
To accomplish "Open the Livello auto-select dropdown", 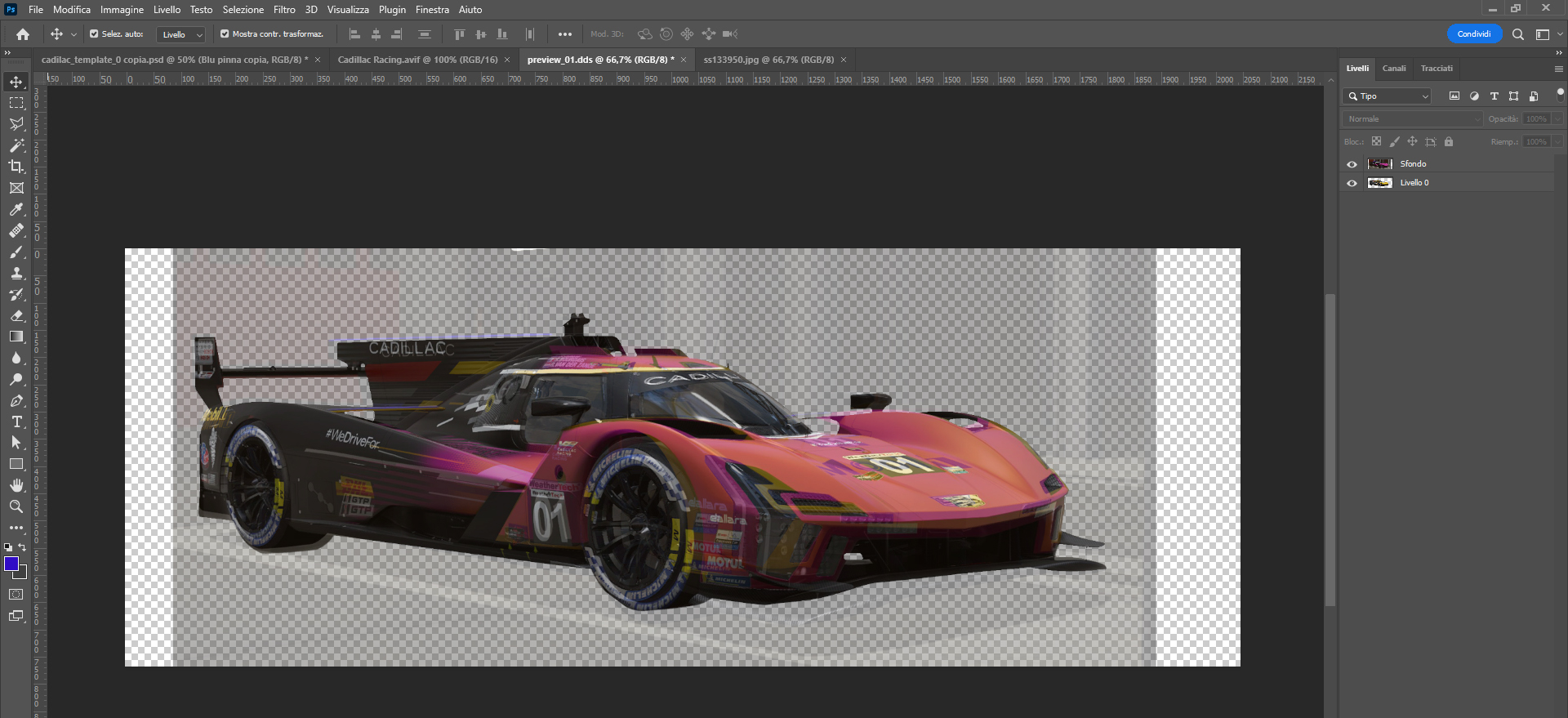I will pyautogui.click(x=181, y=34).
